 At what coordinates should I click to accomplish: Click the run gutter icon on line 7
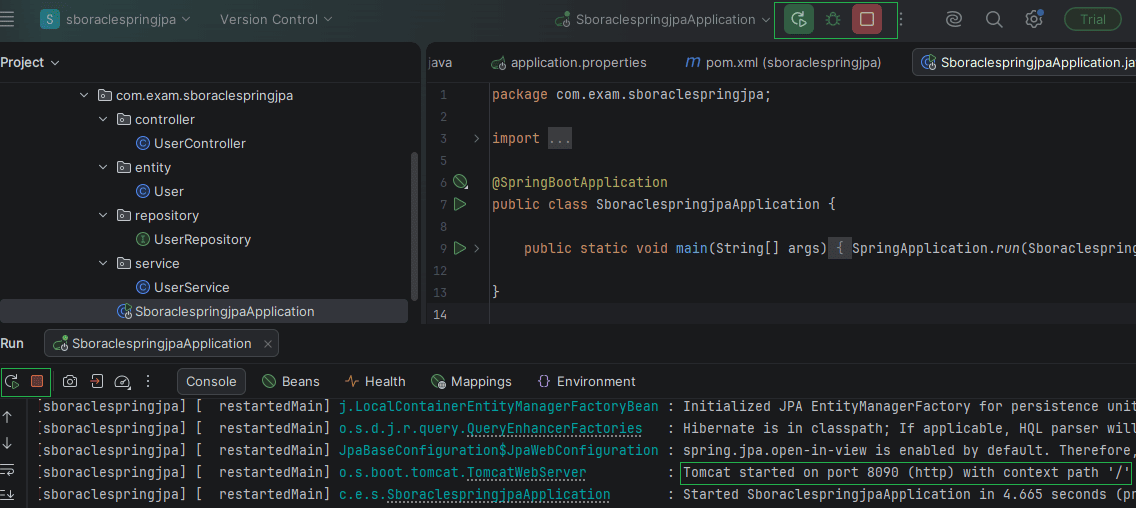459,204
